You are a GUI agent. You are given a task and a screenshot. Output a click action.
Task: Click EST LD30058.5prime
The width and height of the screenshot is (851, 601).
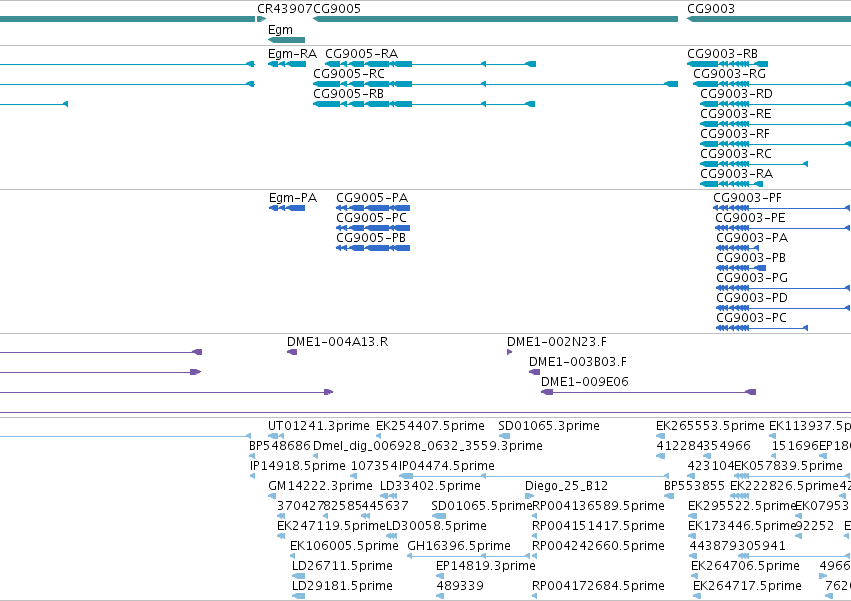click(391, 536)
